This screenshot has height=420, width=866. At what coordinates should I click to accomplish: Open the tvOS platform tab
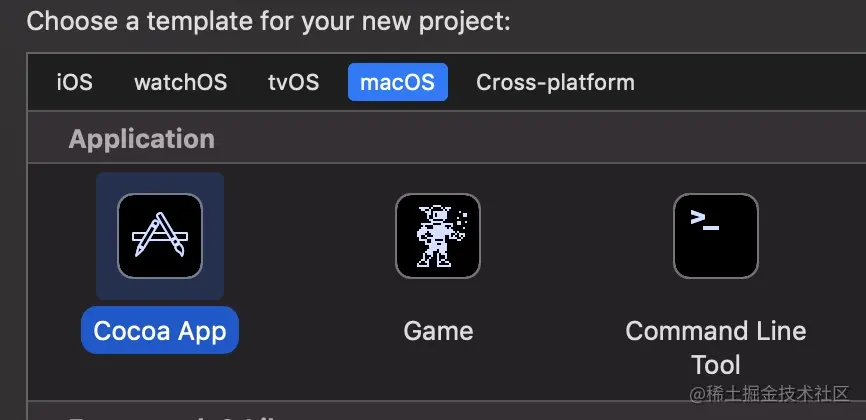coord(294,82)
